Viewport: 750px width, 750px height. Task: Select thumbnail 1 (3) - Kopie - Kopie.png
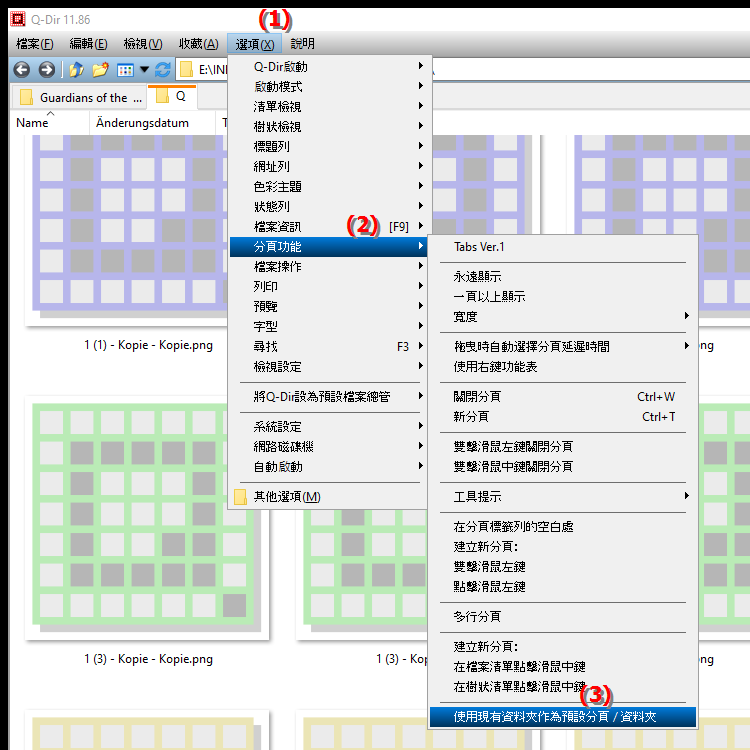tap(147, 531)
